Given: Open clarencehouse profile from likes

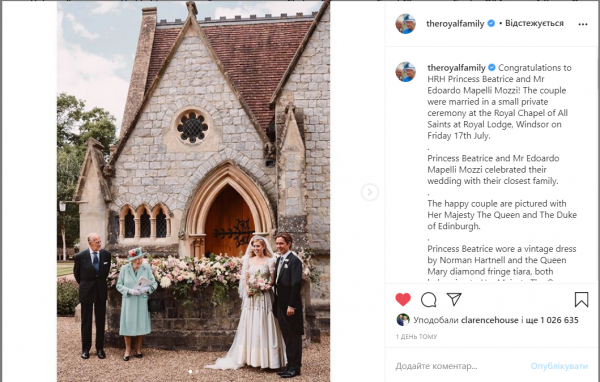Looking at the screenshot, I should pyautogui.click(x=489, y=320).
